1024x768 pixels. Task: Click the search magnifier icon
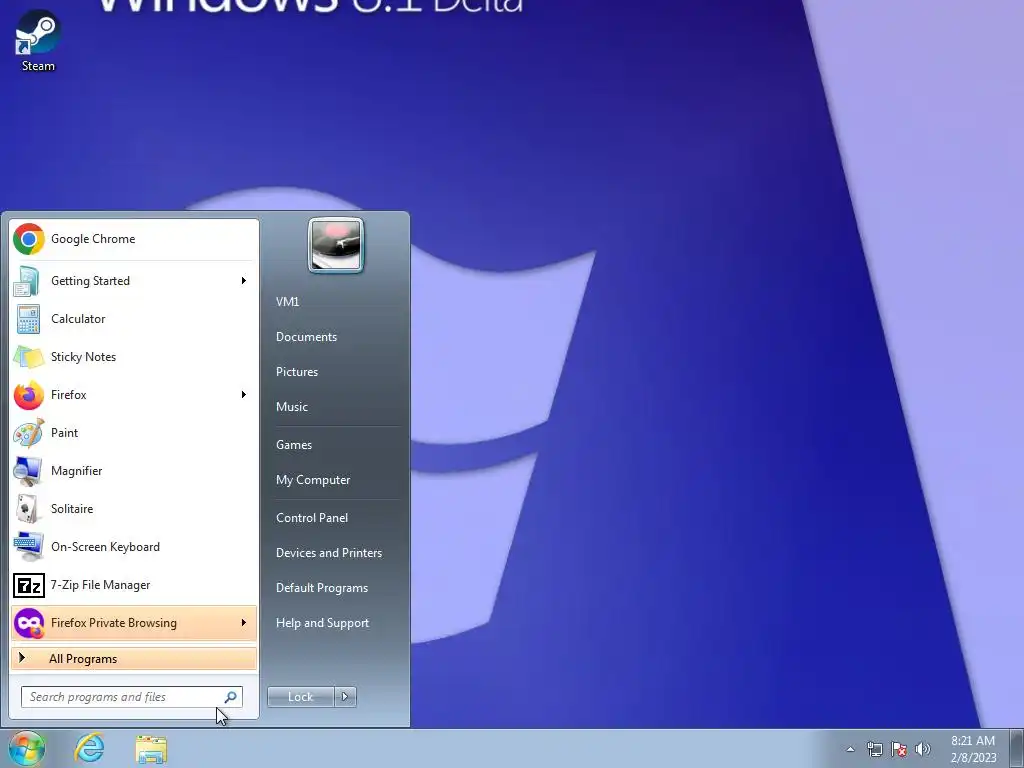(x=231, y=697)
